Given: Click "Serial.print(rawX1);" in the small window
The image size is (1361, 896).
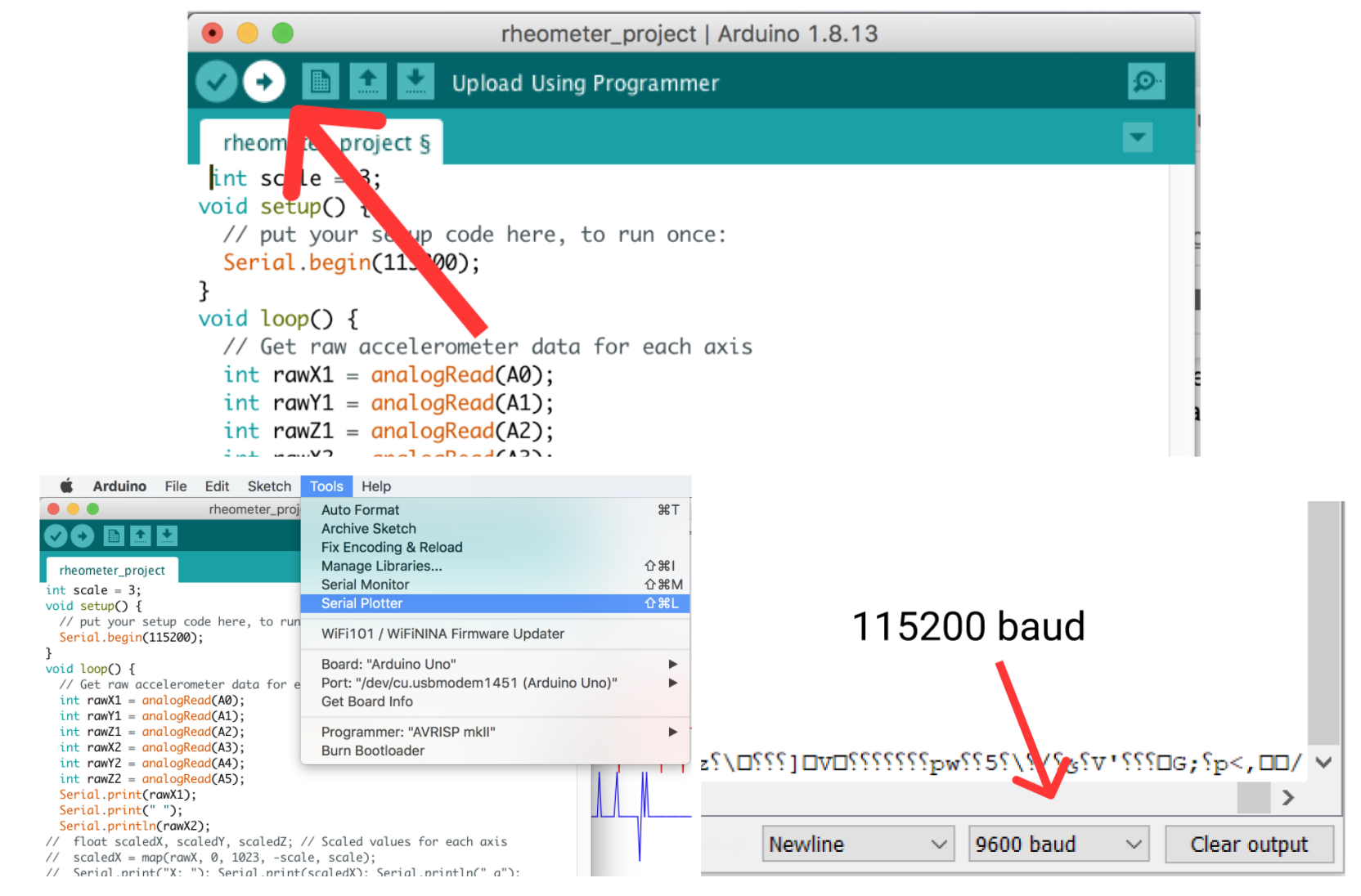Looking at the screenshot, I should [128, 795].
